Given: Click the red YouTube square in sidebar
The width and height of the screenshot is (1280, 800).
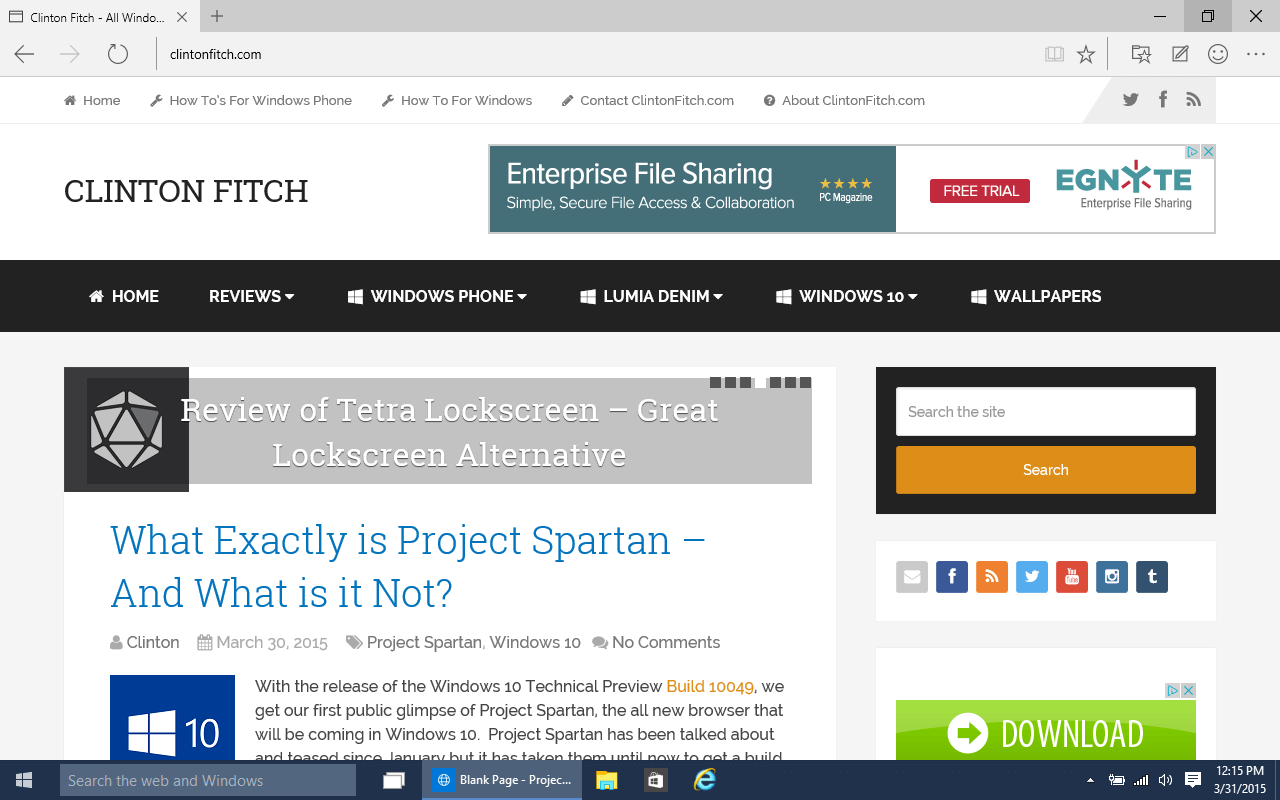Looking at the screenshot, I should 1072,577.
